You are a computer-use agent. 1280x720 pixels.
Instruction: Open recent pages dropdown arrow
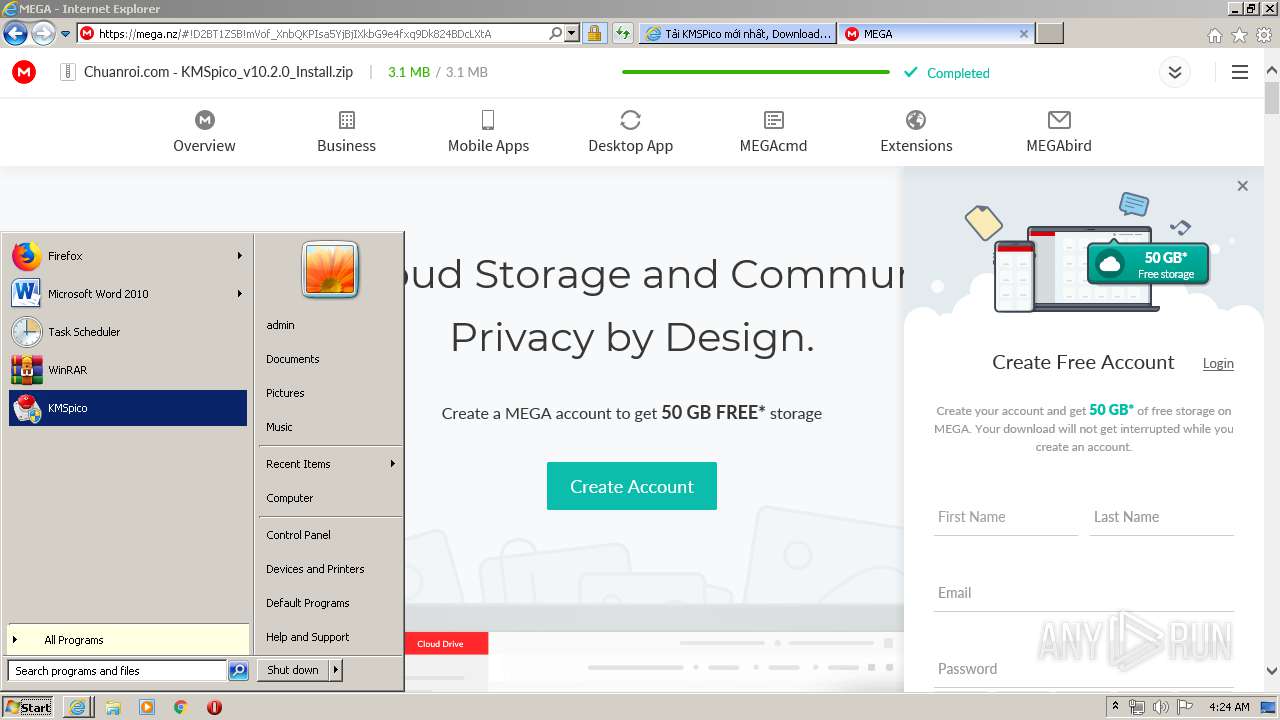pyautogui.click(x=65, y=34)
